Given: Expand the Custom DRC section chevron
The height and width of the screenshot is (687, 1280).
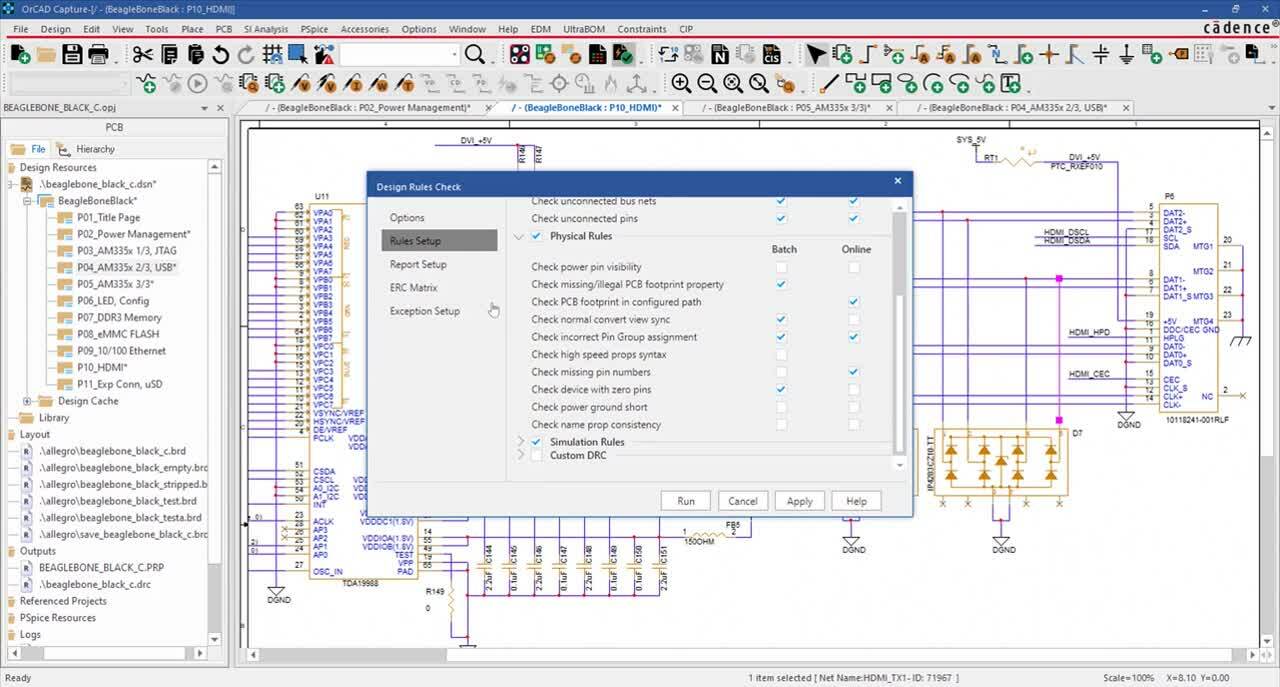Looking at the screenshot, I should [x=520, y=456].
